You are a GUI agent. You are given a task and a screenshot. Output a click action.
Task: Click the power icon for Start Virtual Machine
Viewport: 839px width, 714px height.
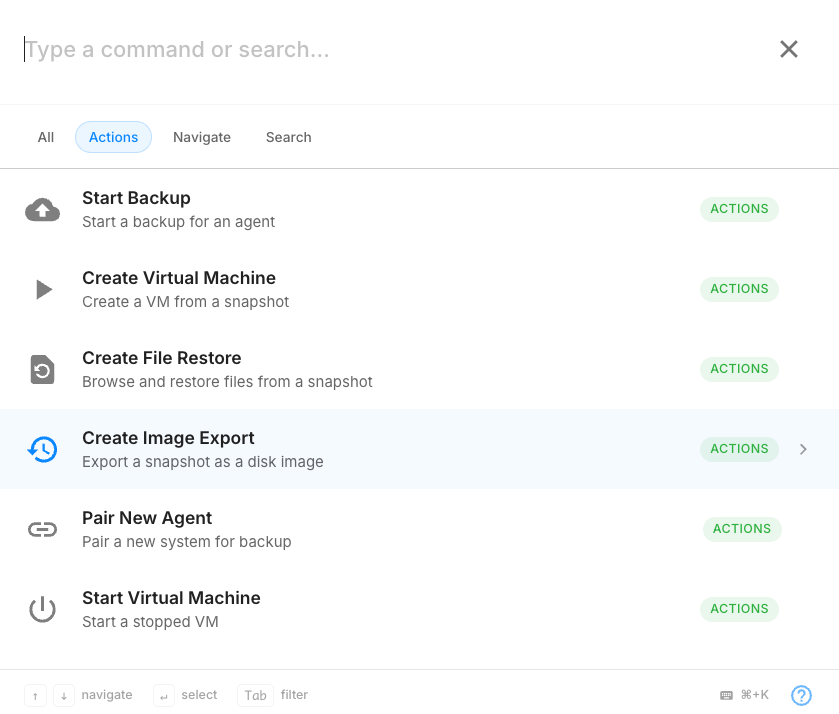(x=42, y=609)
